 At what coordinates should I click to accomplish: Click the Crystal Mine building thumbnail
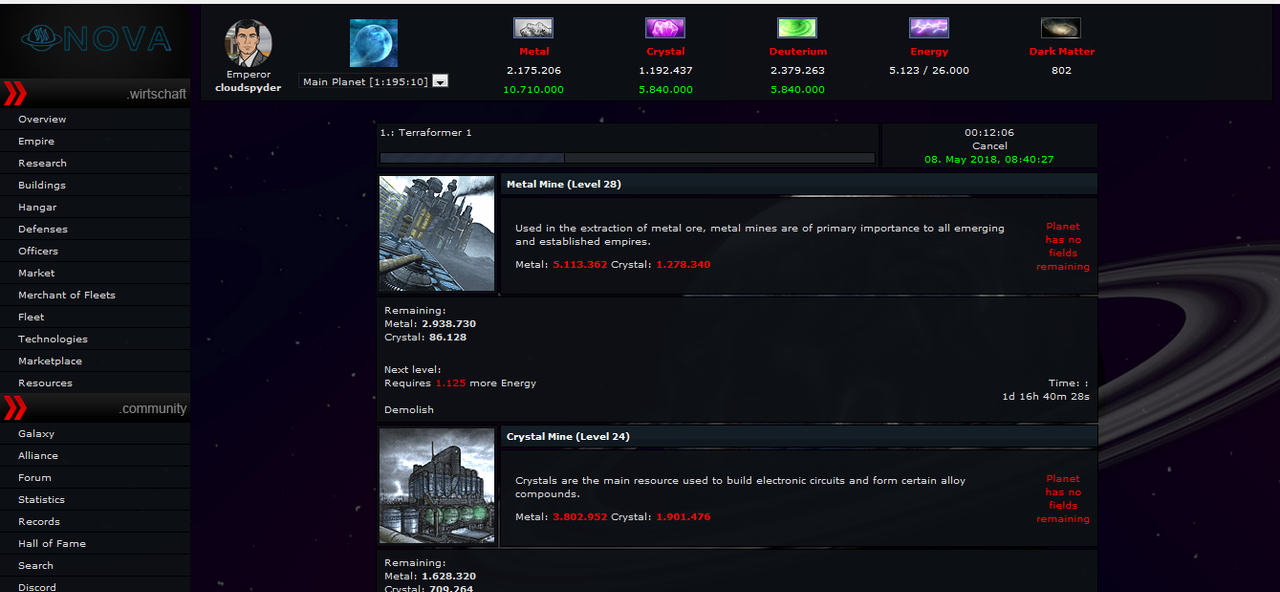click(x=437, y=486)
